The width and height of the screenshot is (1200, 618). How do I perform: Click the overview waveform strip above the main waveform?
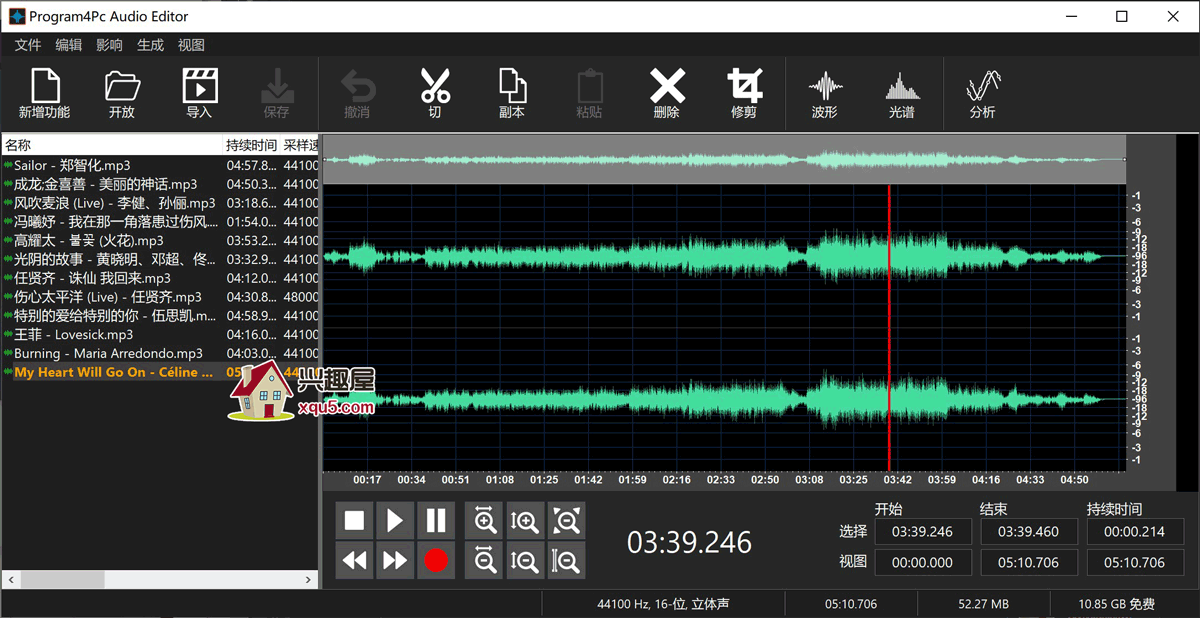724,159
